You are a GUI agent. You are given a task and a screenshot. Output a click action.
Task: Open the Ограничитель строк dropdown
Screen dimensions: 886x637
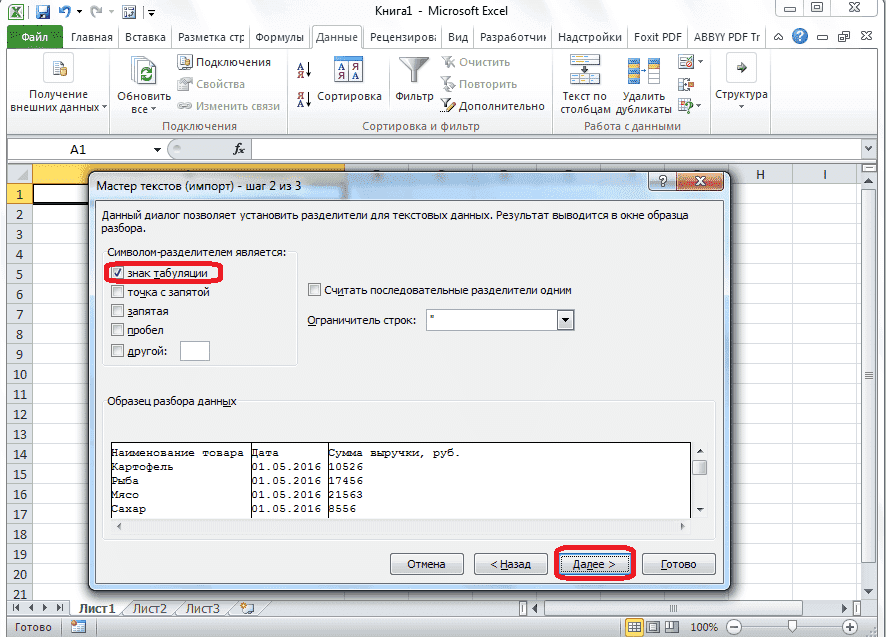coord(566,319)
